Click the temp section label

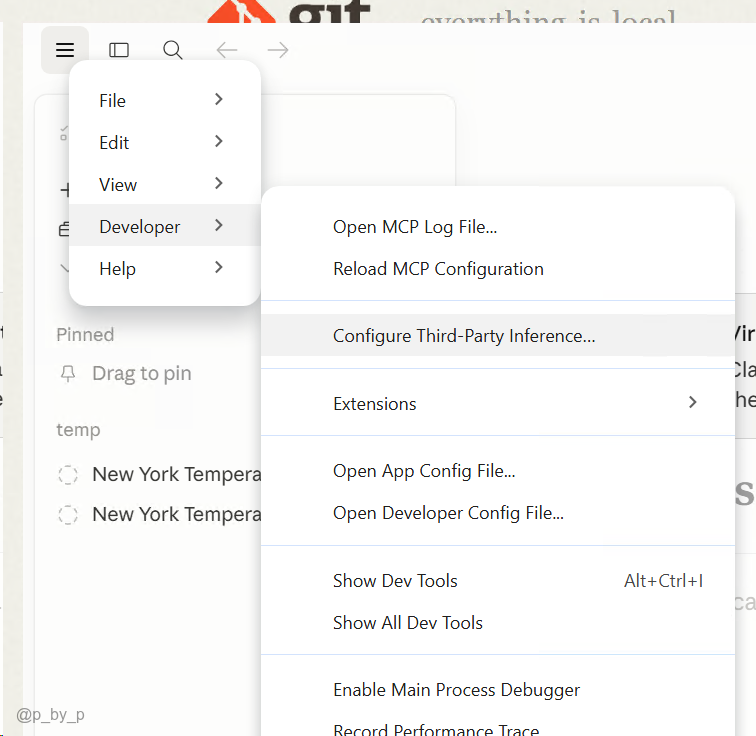tap(78, 429)
